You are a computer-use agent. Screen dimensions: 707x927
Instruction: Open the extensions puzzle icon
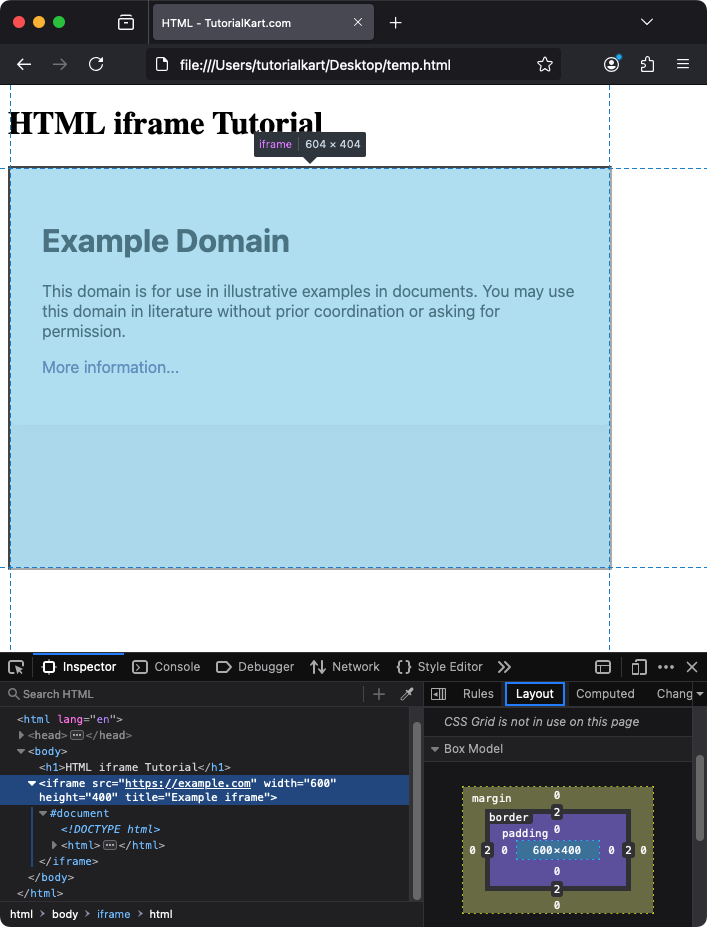click(647, 64)
